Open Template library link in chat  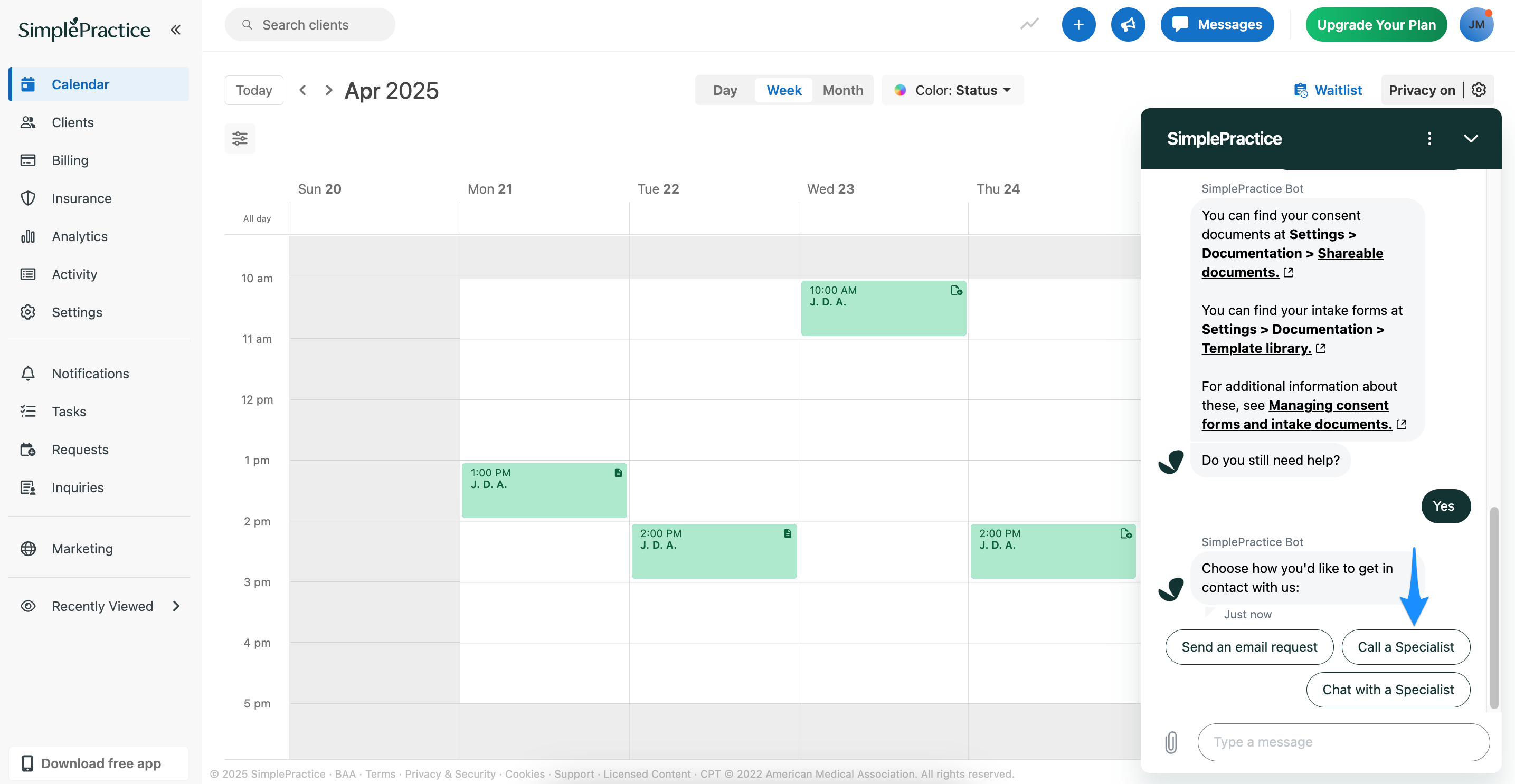pyautogui.click(x=1256, y=348)
